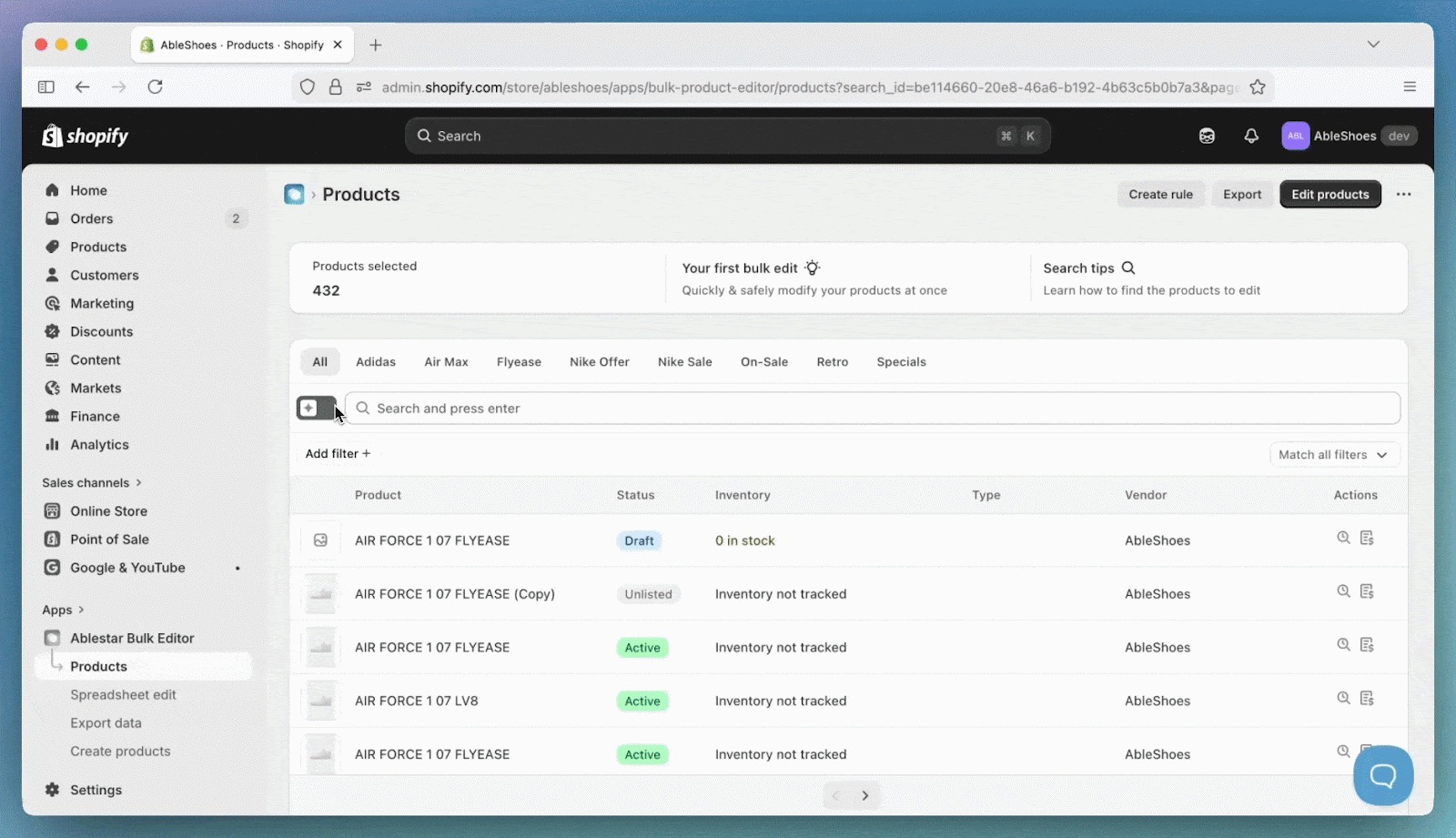Switch to the Specials tab
Screen dimensions: 1456x838
[901, 361]
